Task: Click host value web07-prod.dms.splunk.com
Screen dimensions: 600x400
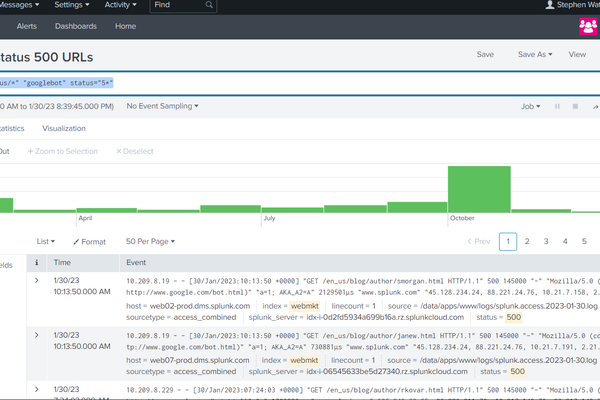Action: (199, 361)
